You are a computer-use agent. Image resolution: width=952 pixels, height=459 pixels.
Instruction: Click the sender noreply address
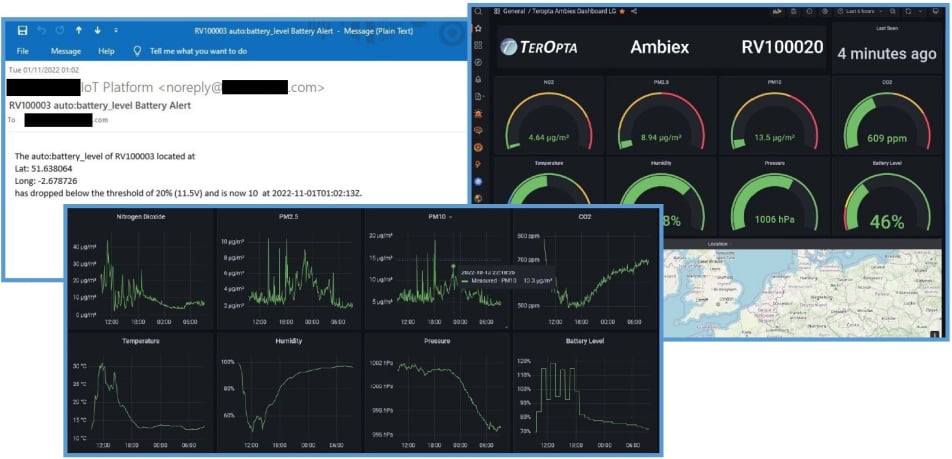point(241,88)
